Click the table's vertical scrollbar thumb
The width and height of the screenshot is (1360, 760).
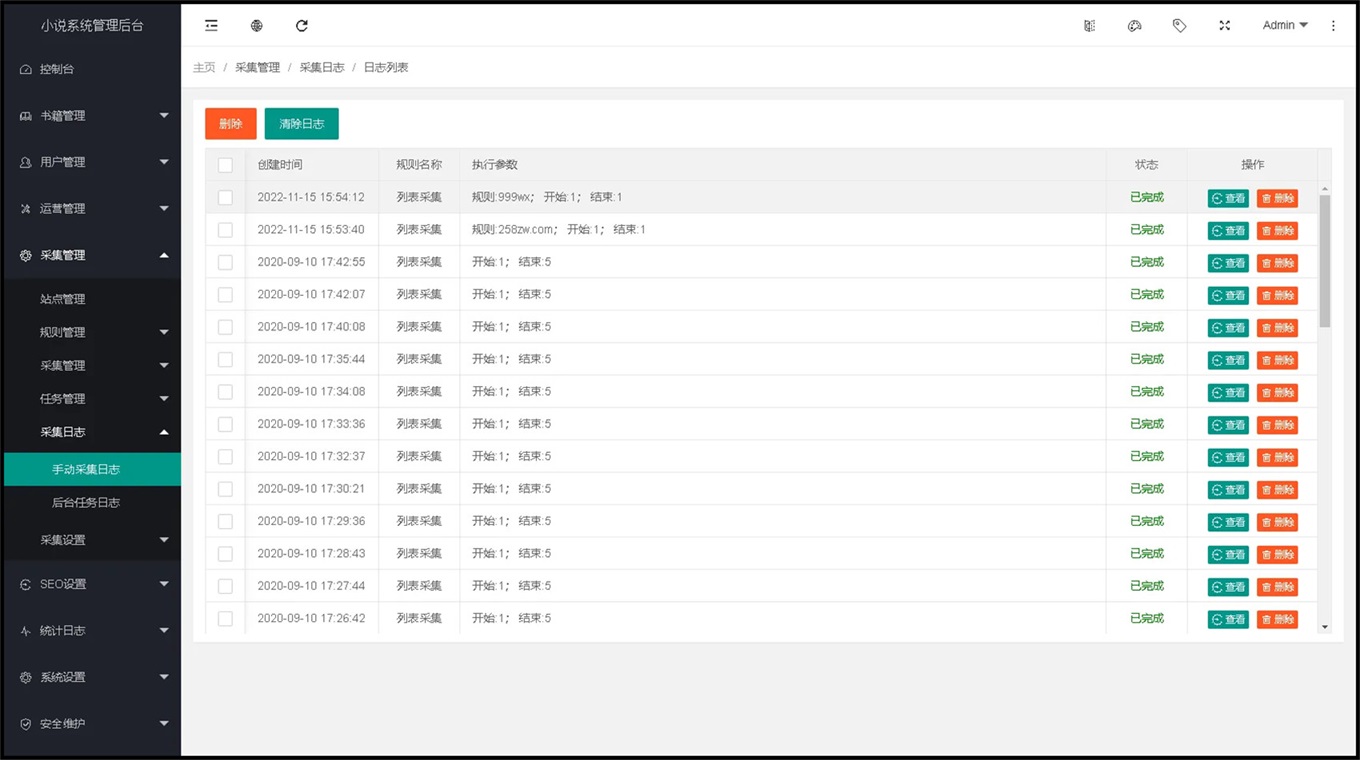tap(1325, 260)
